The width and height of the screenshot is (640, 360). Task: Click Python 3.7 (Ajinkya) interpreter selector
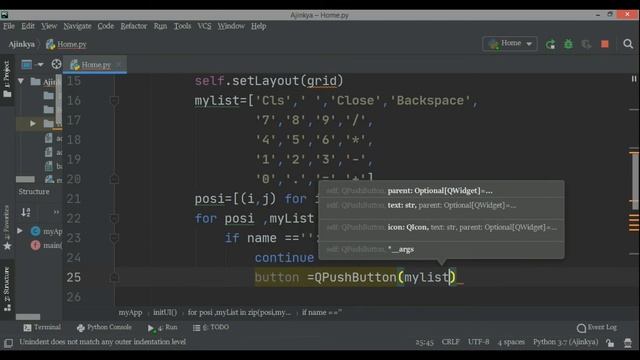565,342
